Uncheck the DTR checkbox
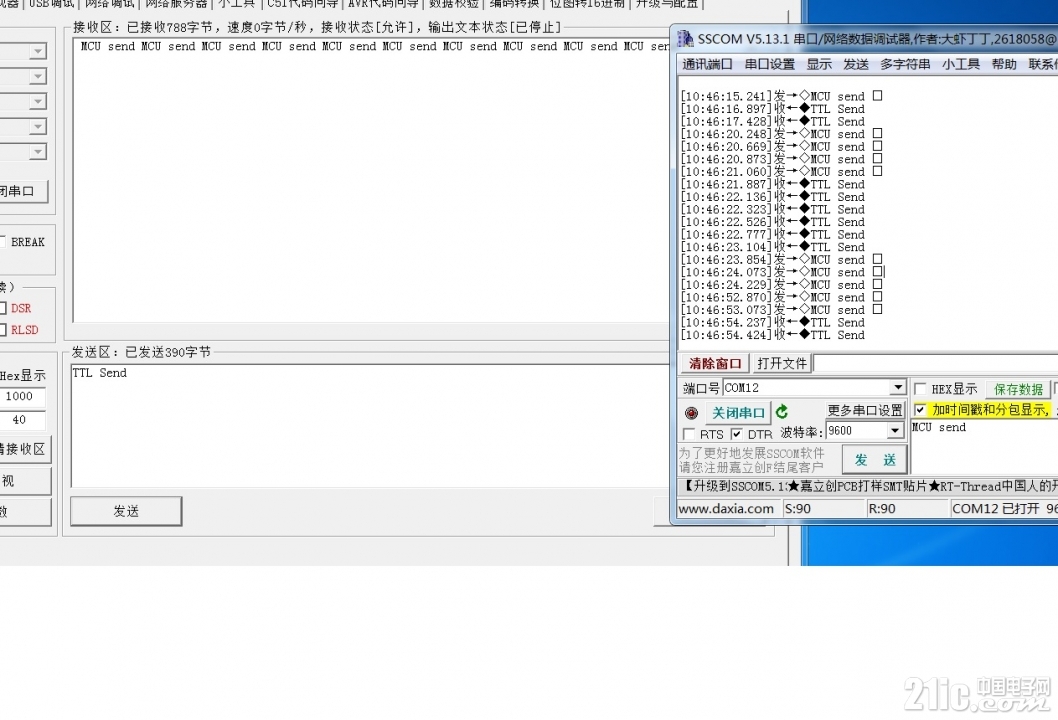 [x=736, y=434]
